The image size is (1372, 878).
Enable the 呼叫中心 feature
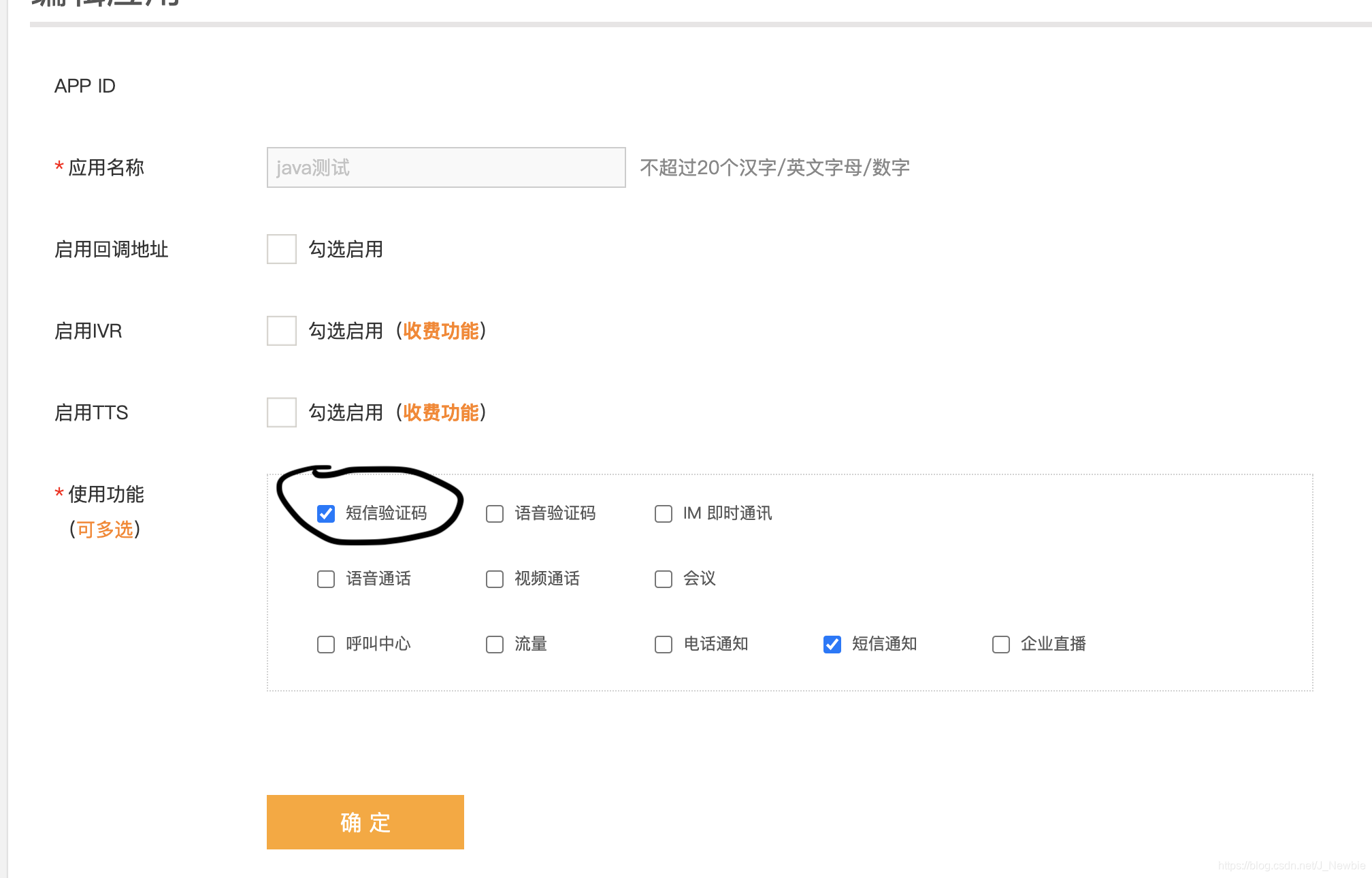click(326, 644)
